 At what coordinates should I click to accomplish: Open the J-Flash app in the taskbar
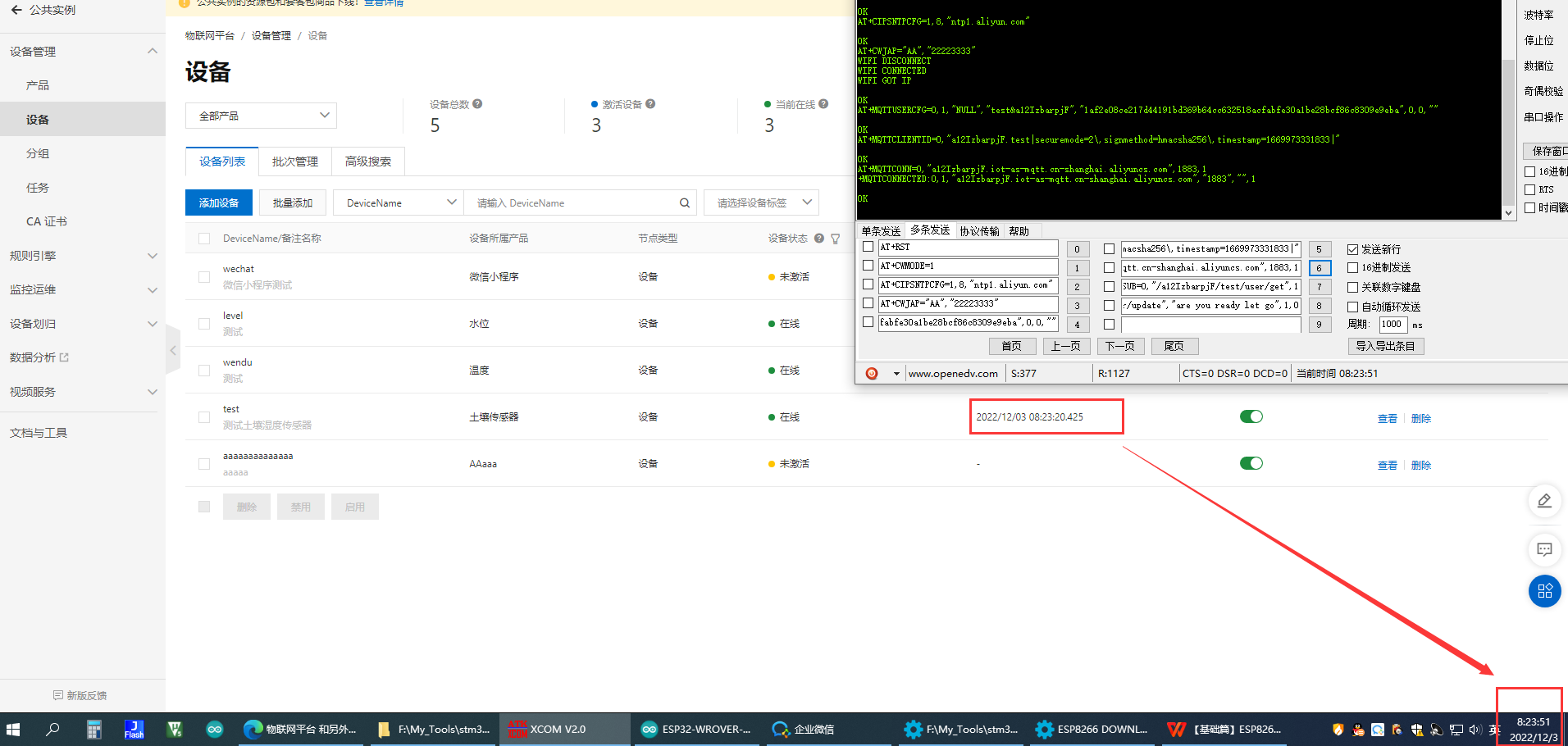[134, 729]
